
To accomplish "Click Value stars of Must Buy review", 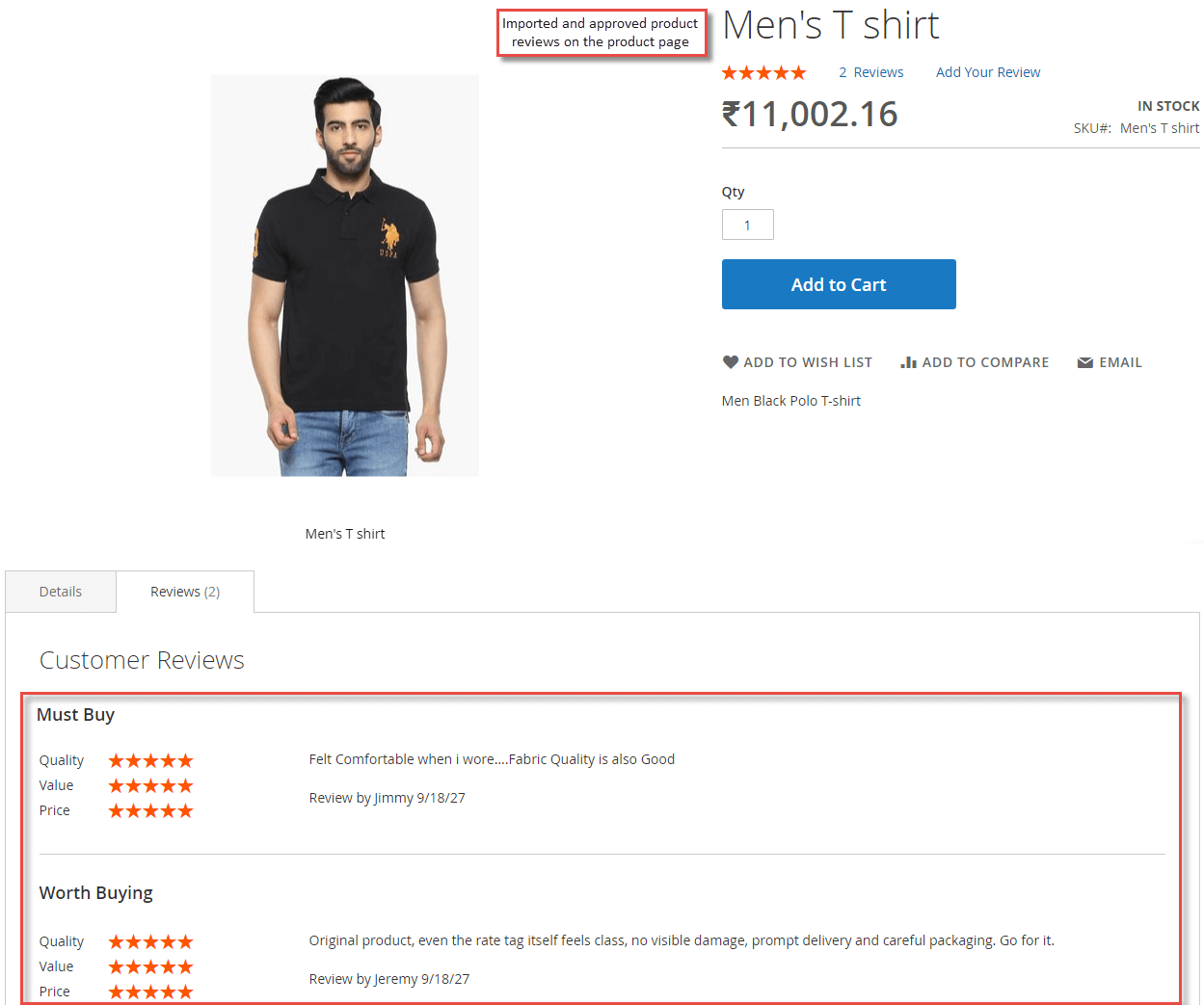I will [x=150, y=785].
